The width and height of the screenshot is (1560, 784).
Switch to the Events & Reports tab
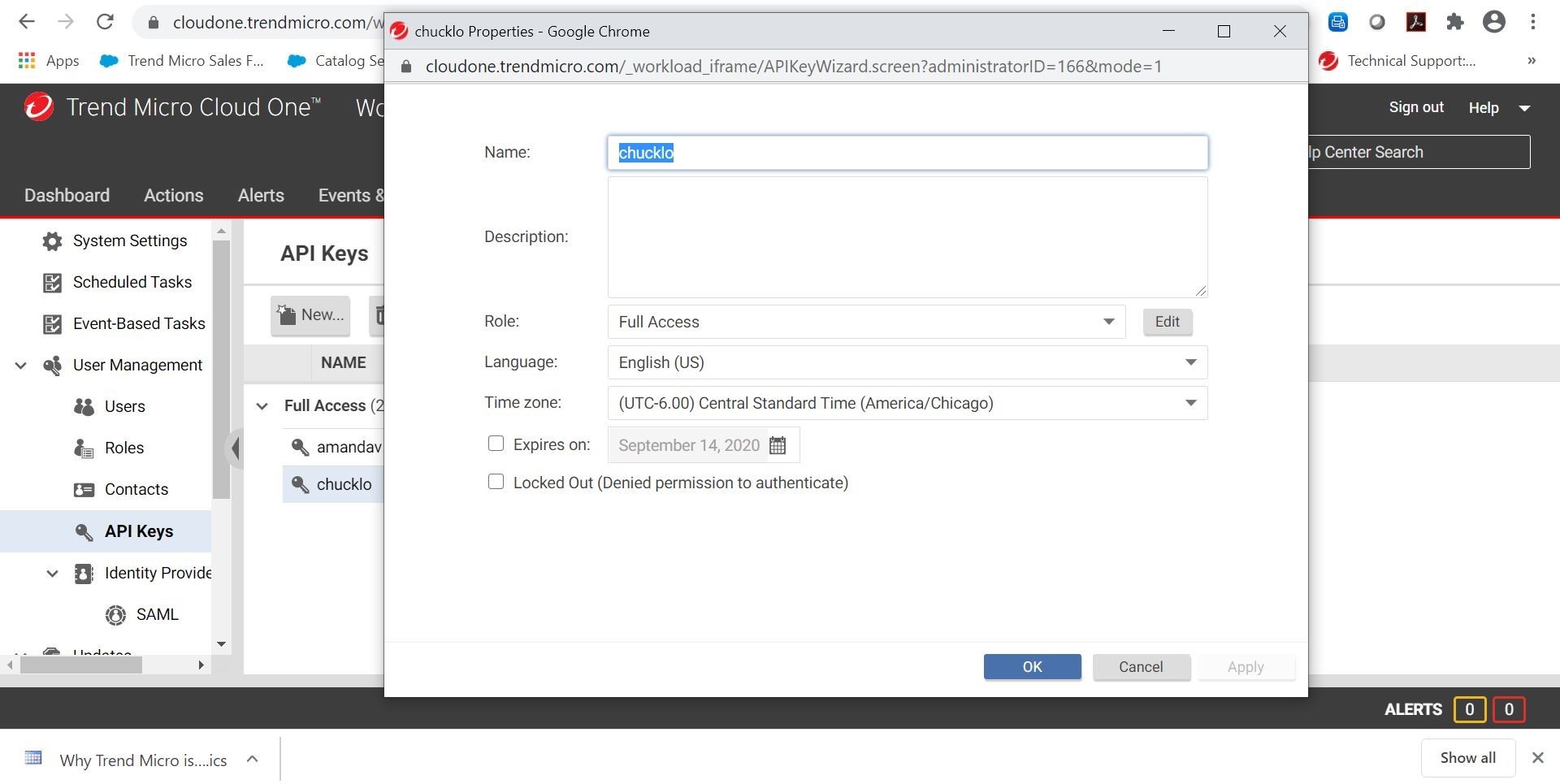point(350,195)
